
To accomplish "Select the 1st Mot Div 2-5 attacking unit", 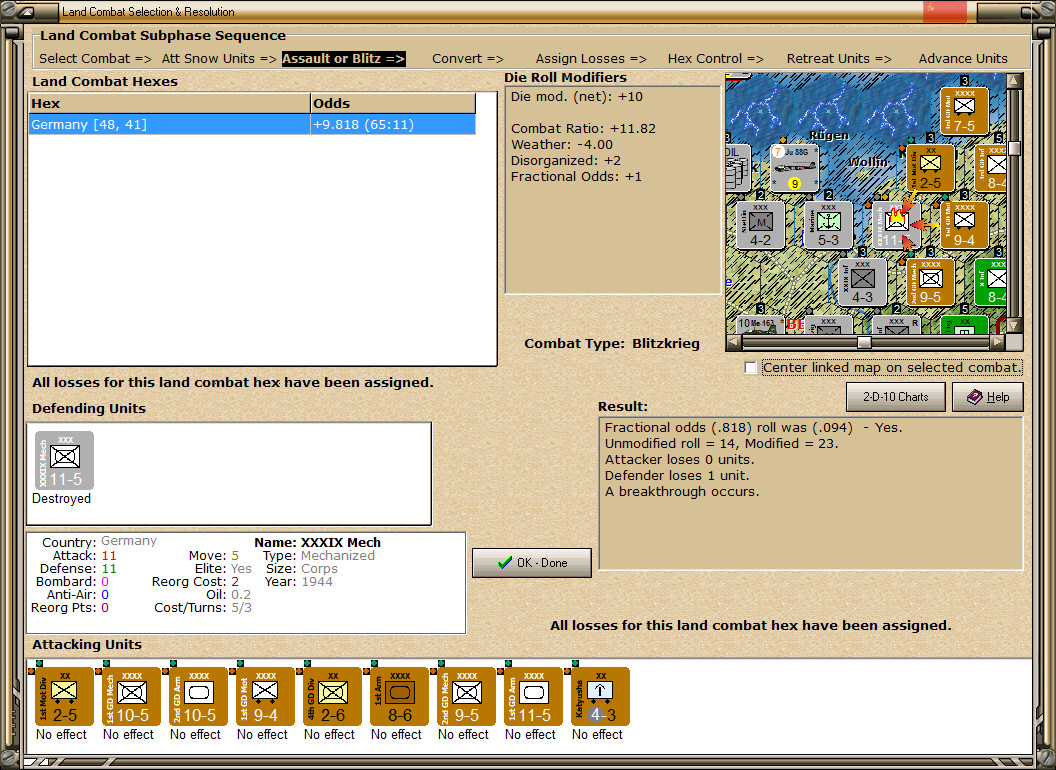I will [x=64, y=697].
